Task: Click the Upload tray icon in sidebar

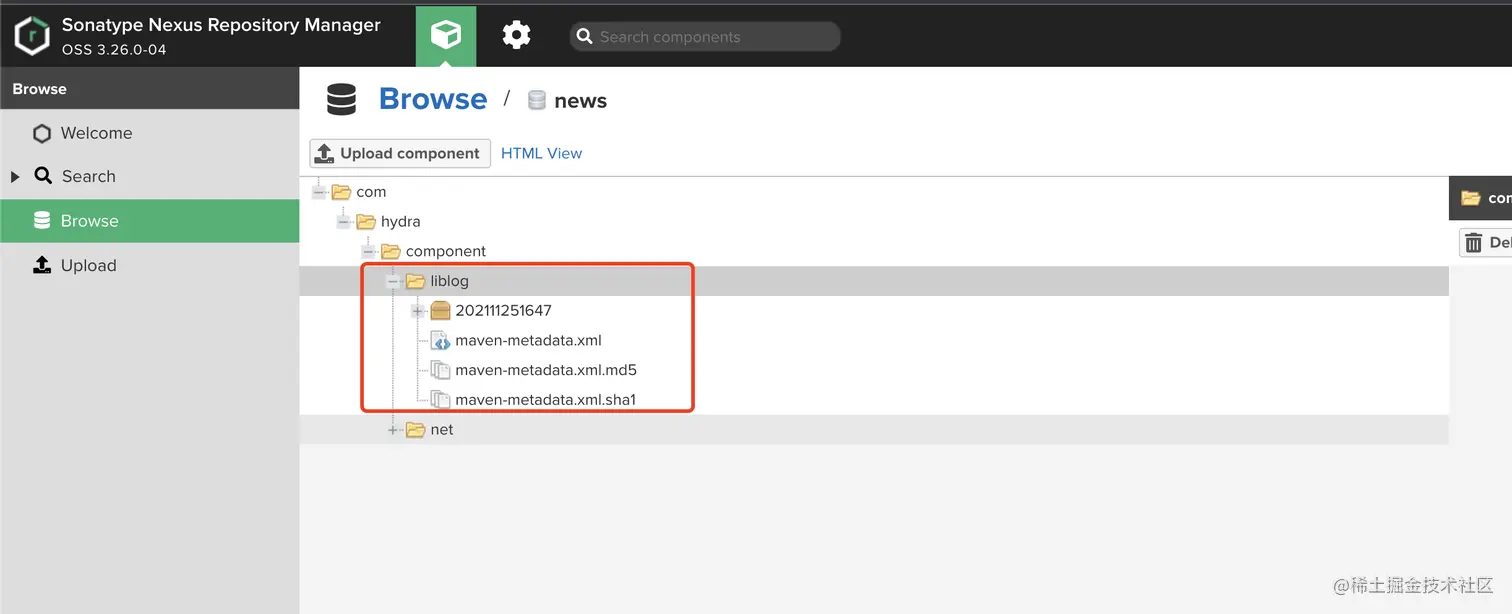Action: (x=42, y=265)
